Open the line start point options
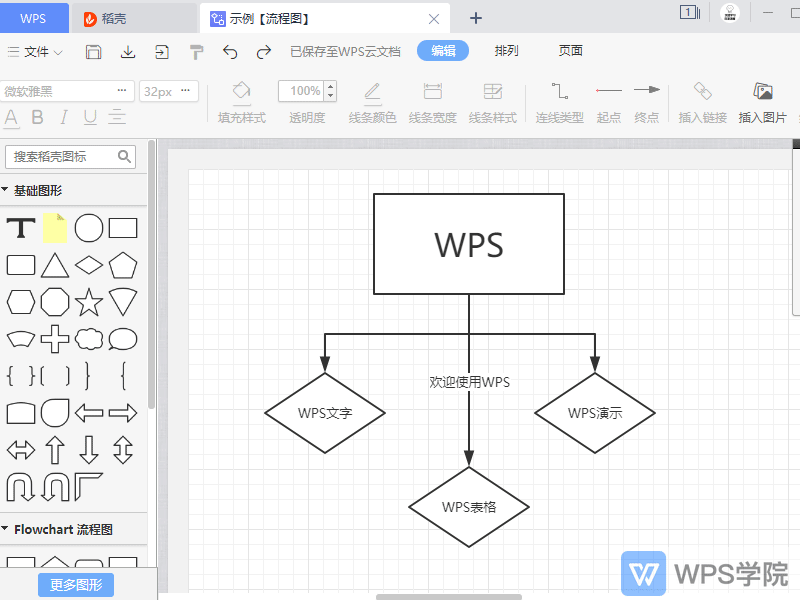The height and width of the screenshot is (600, 800). pos(609,103)
